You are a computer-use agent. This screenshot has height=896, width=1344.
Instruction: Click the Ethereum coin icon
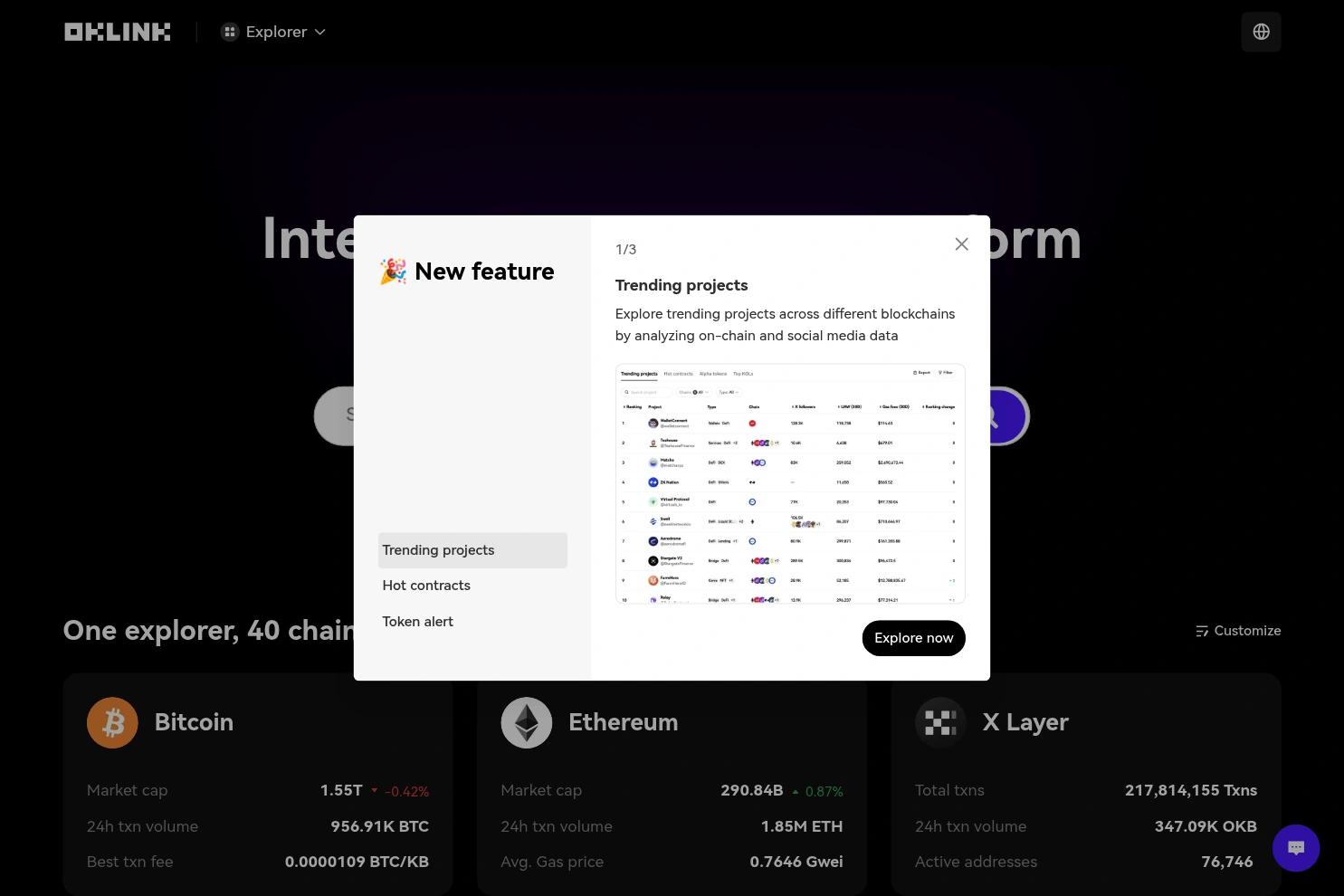[x=526, y=722]
